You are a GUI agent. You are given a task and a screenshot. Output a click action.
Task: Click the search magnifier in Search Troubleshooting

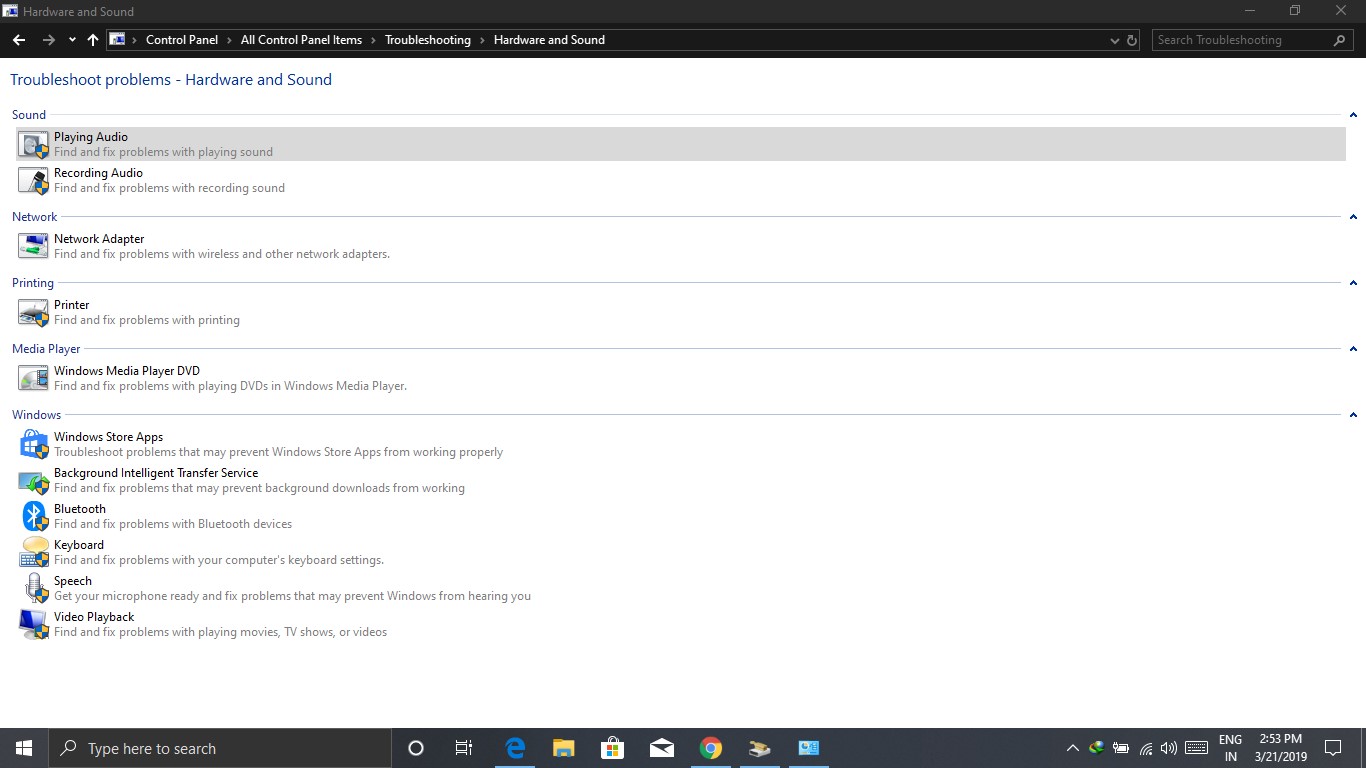(1340, 40)
